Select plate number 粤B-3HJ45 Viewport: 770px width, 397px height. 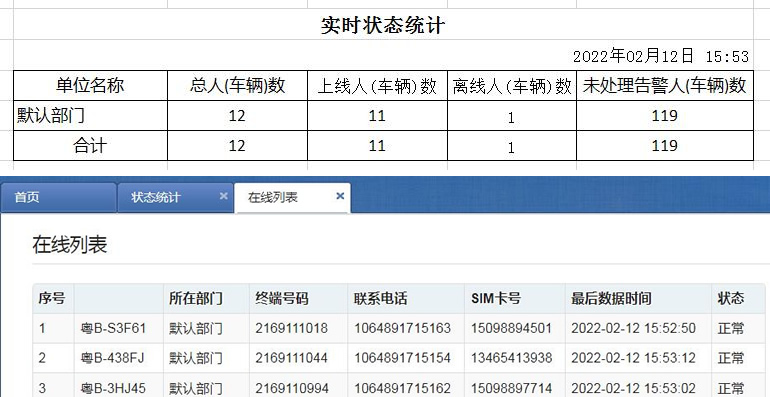113,388
